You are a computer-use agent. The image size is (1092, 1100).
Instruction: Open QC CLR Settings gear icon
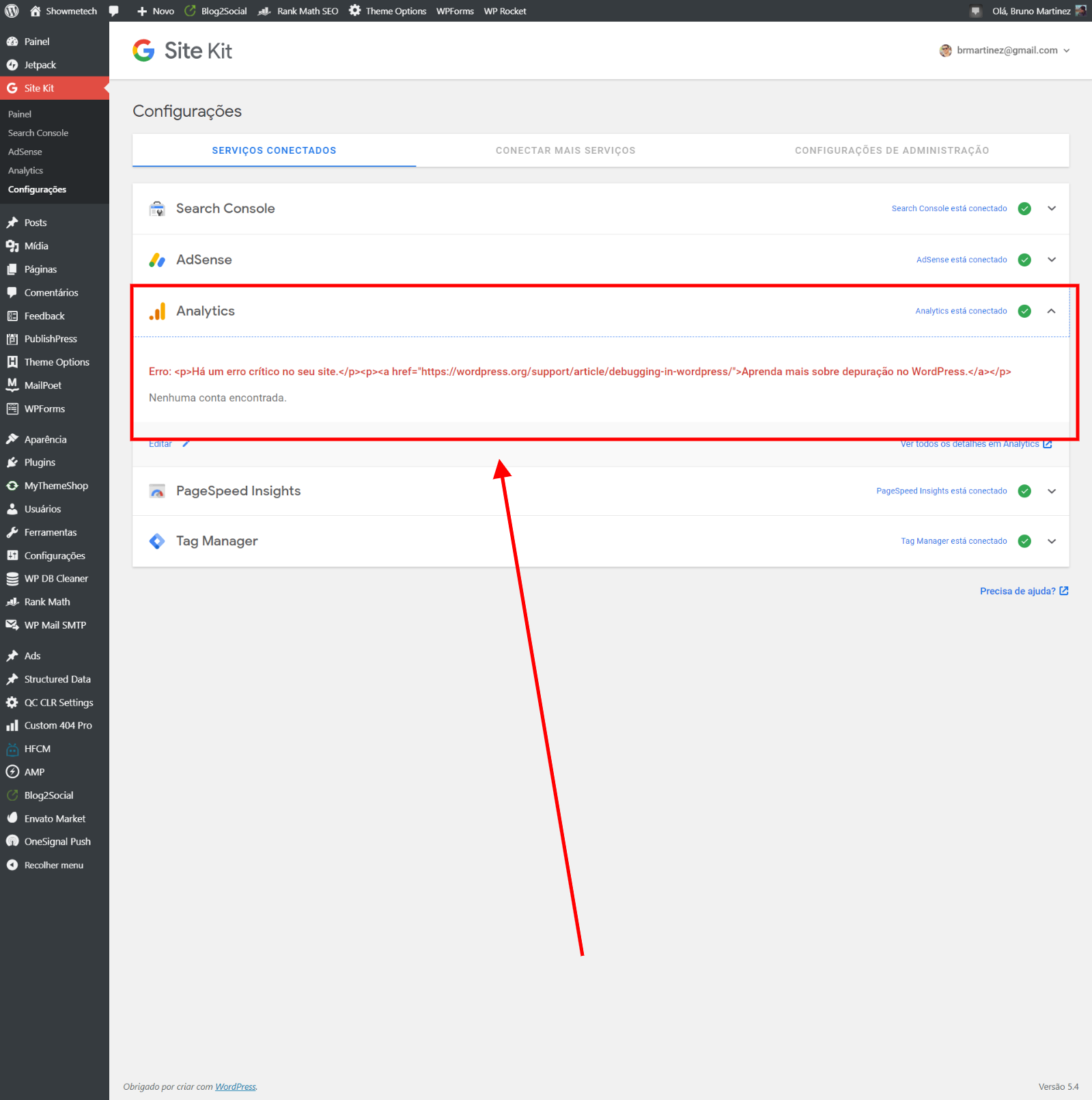12,702
